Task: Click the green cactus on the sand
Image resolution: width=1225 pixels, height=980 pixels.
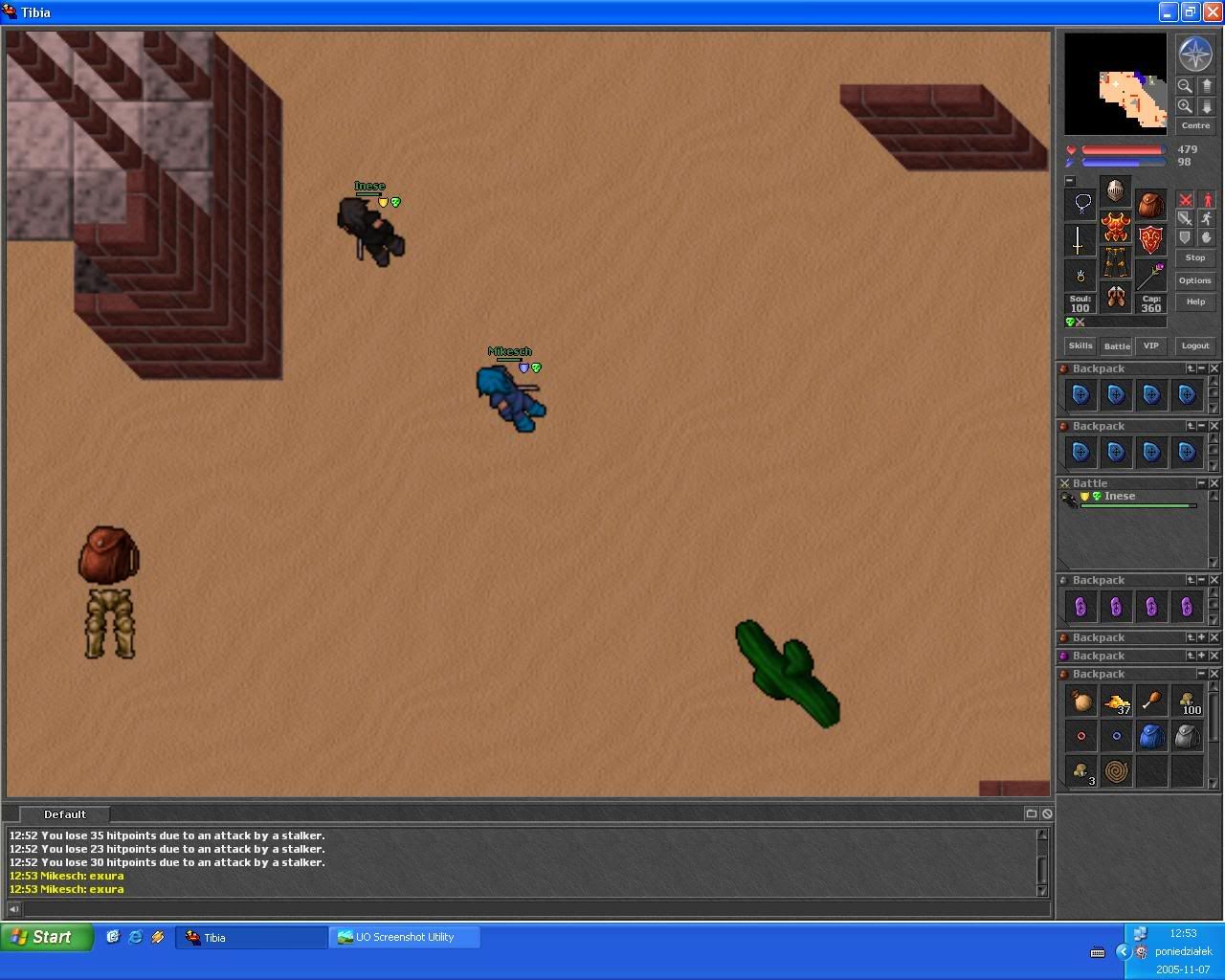Action: (787, 674)
